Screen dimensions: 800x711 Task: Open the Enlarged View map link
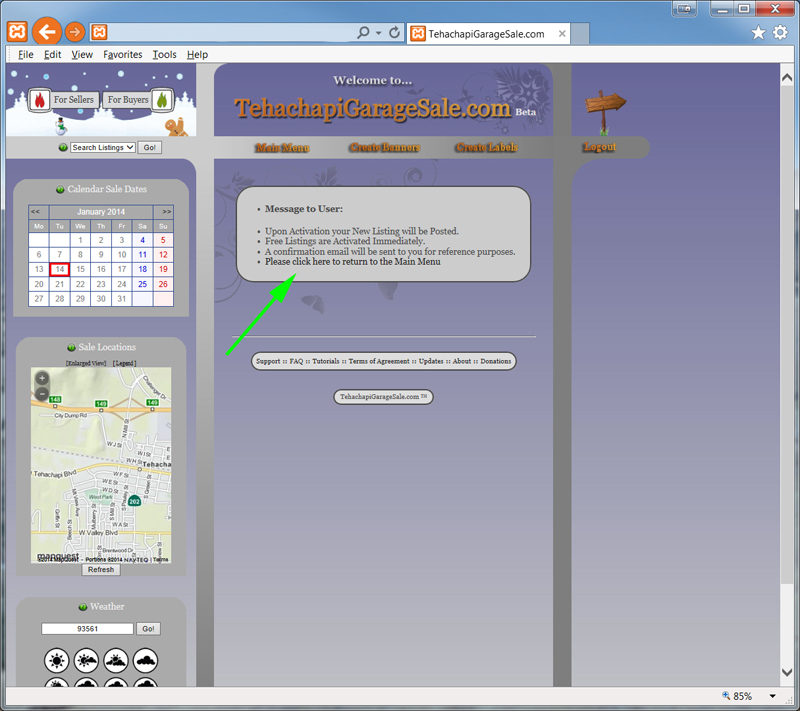[x=86, y=363]
